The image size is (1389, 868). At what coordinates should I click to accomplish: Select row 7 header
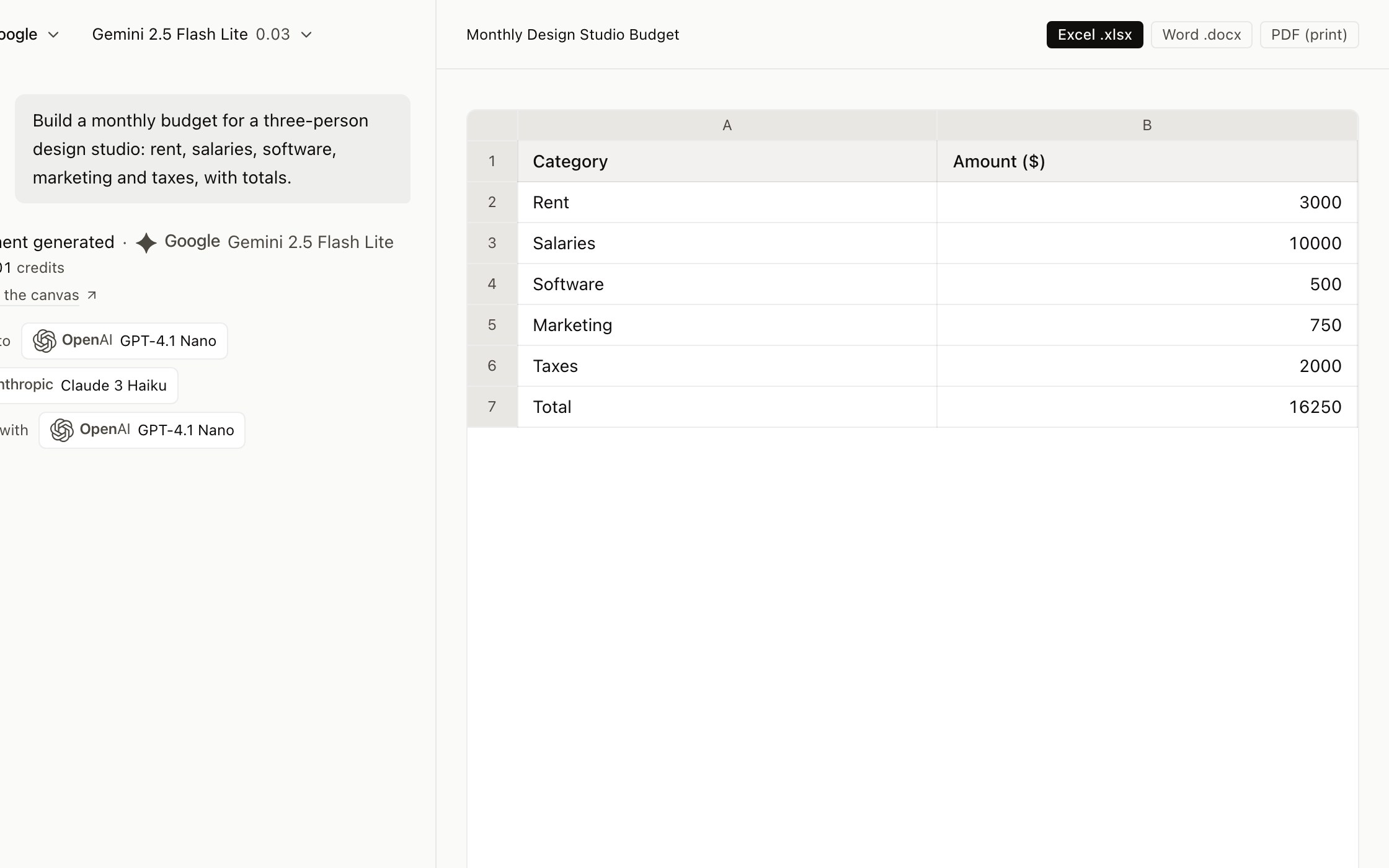pos(492,407)
